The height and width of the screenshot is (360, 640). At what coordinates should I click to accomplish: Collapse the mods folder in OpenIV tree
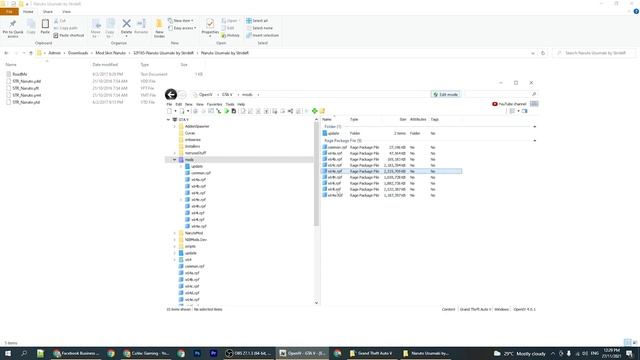175,160
